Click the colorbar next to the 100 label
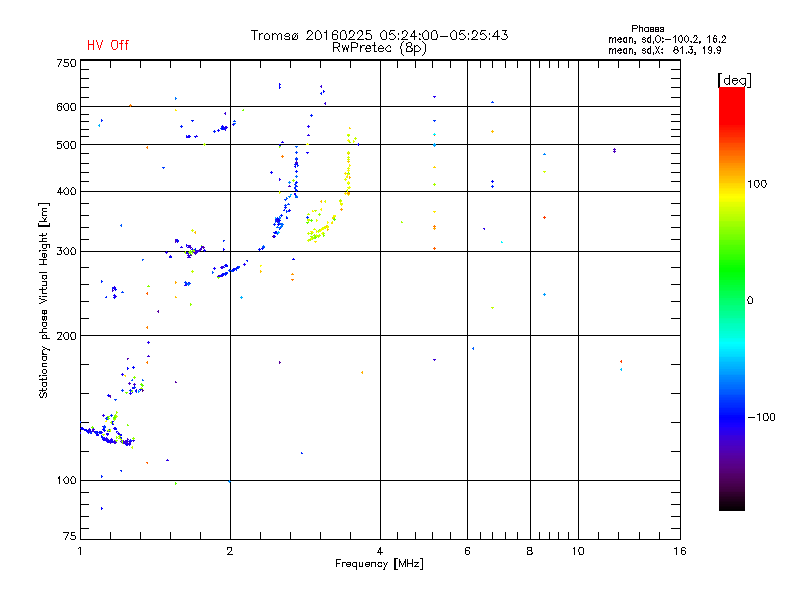 coord(732,184)
